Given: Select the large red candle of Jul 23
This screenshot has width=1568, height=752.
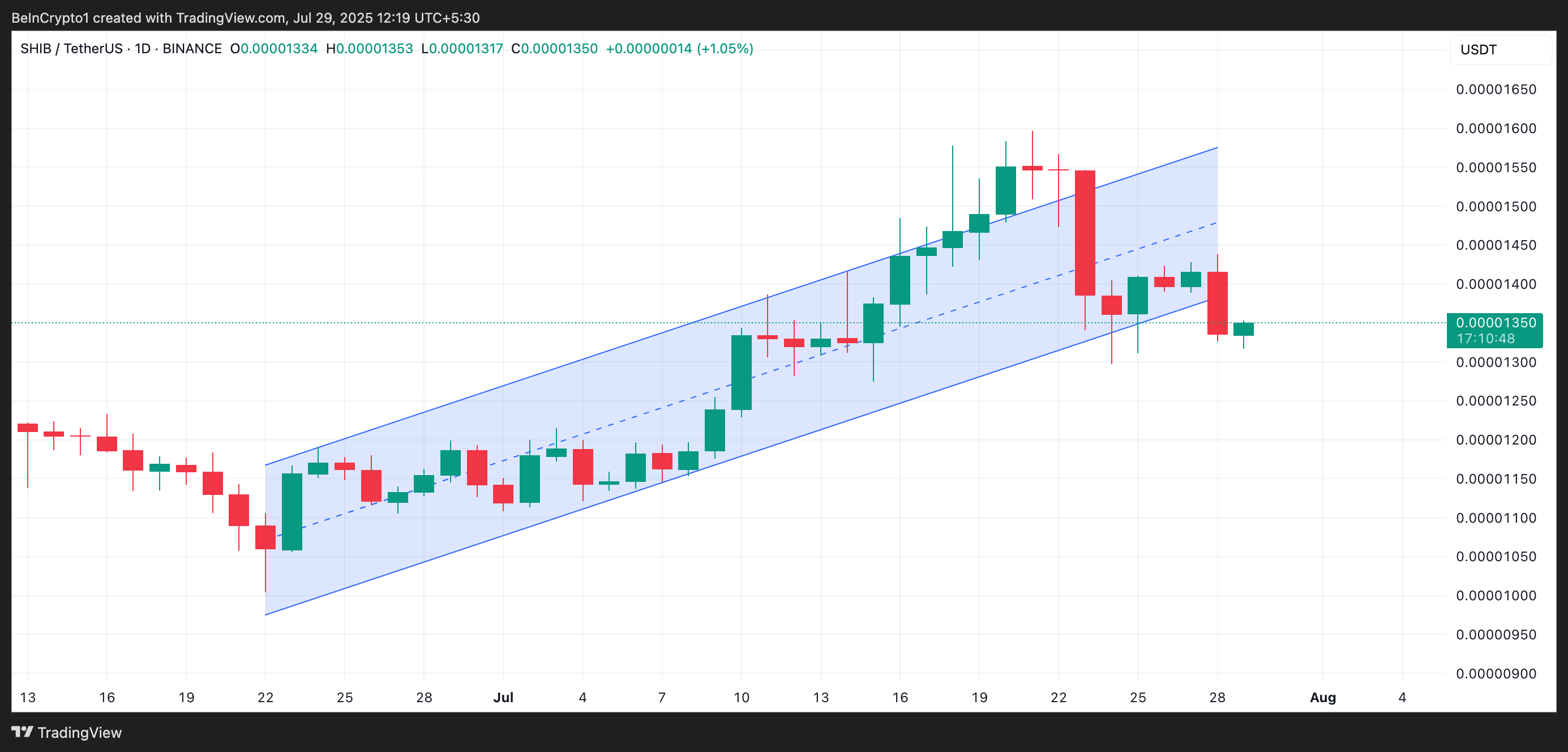Looking at the screenshot, I should click(x=1085, y=233).
